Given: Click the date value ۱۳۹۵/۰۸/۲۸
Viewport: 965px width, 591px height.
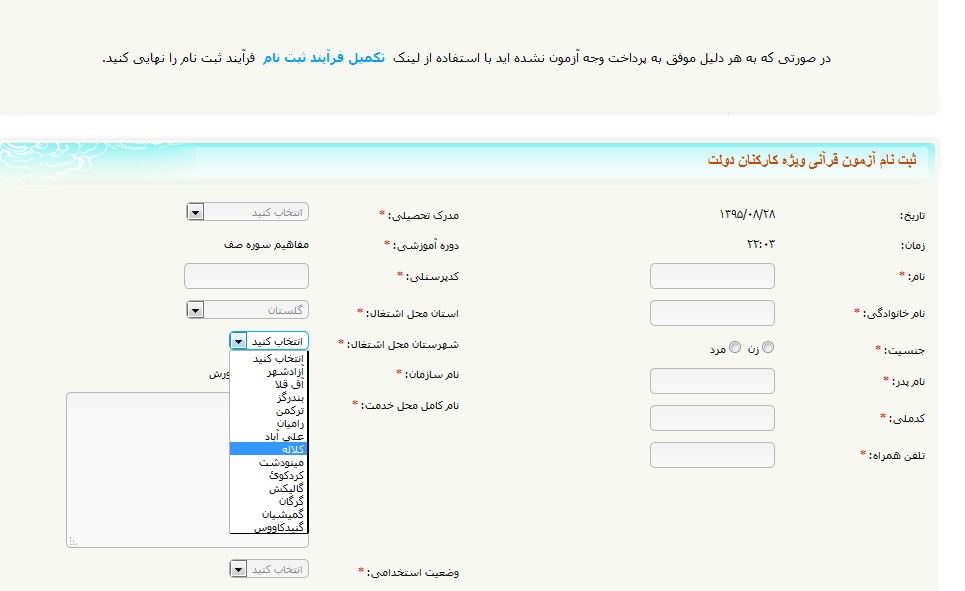Looking at the screenshot, I should pyautogui.click(x=747, y=214).
